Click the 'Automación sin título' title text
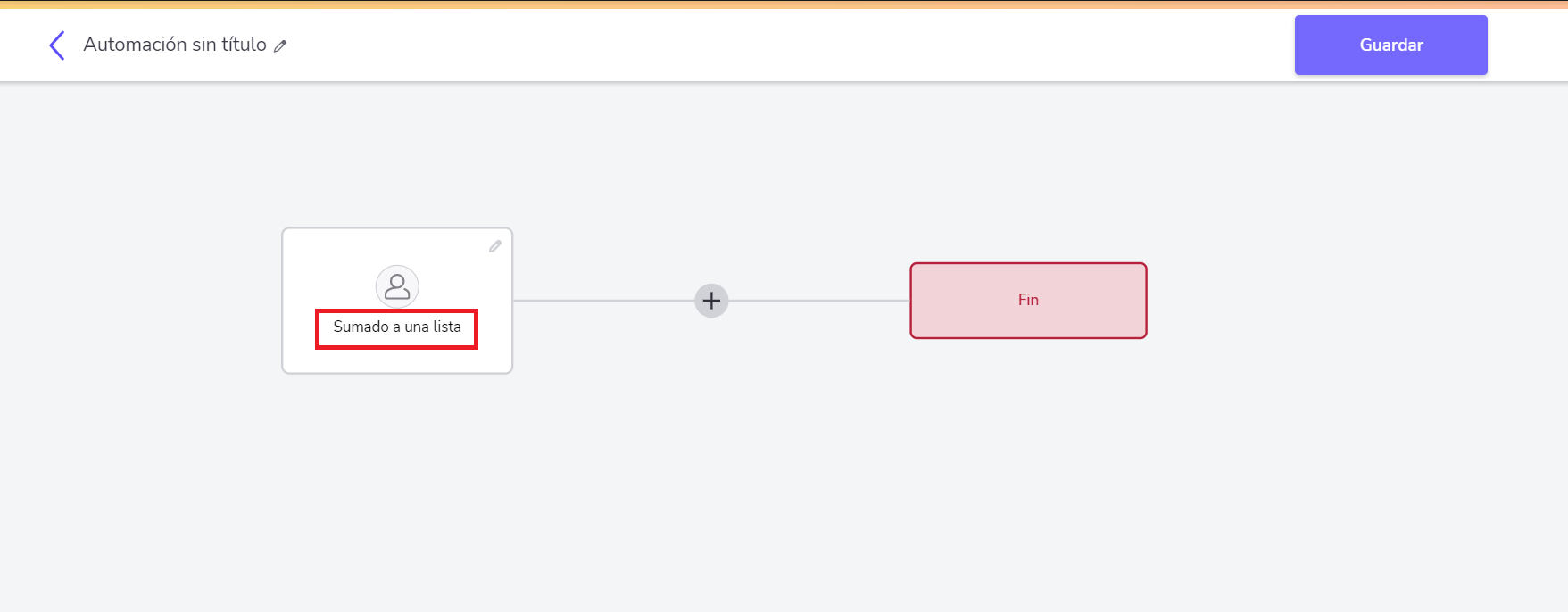The height and width of the screenshot is (612, 1568). coord(175,45)
